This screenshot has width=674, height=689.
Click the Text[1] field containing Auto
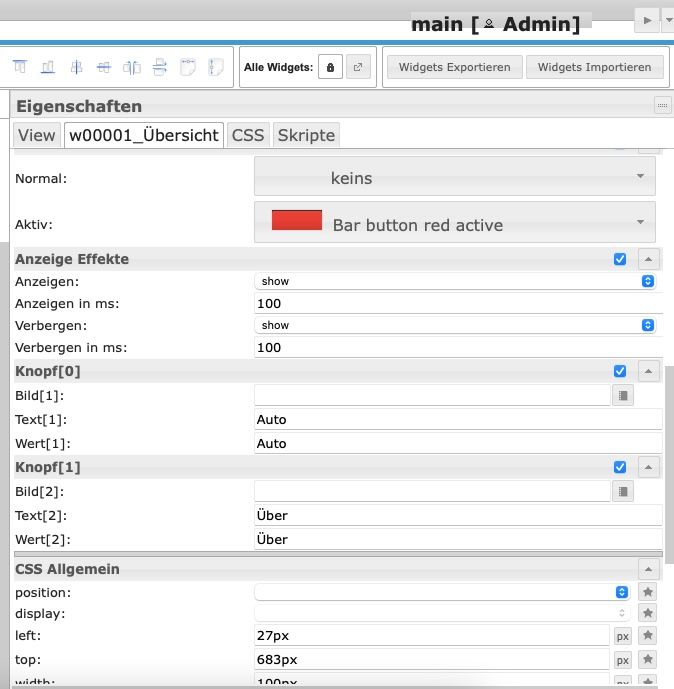pos(458,420)
